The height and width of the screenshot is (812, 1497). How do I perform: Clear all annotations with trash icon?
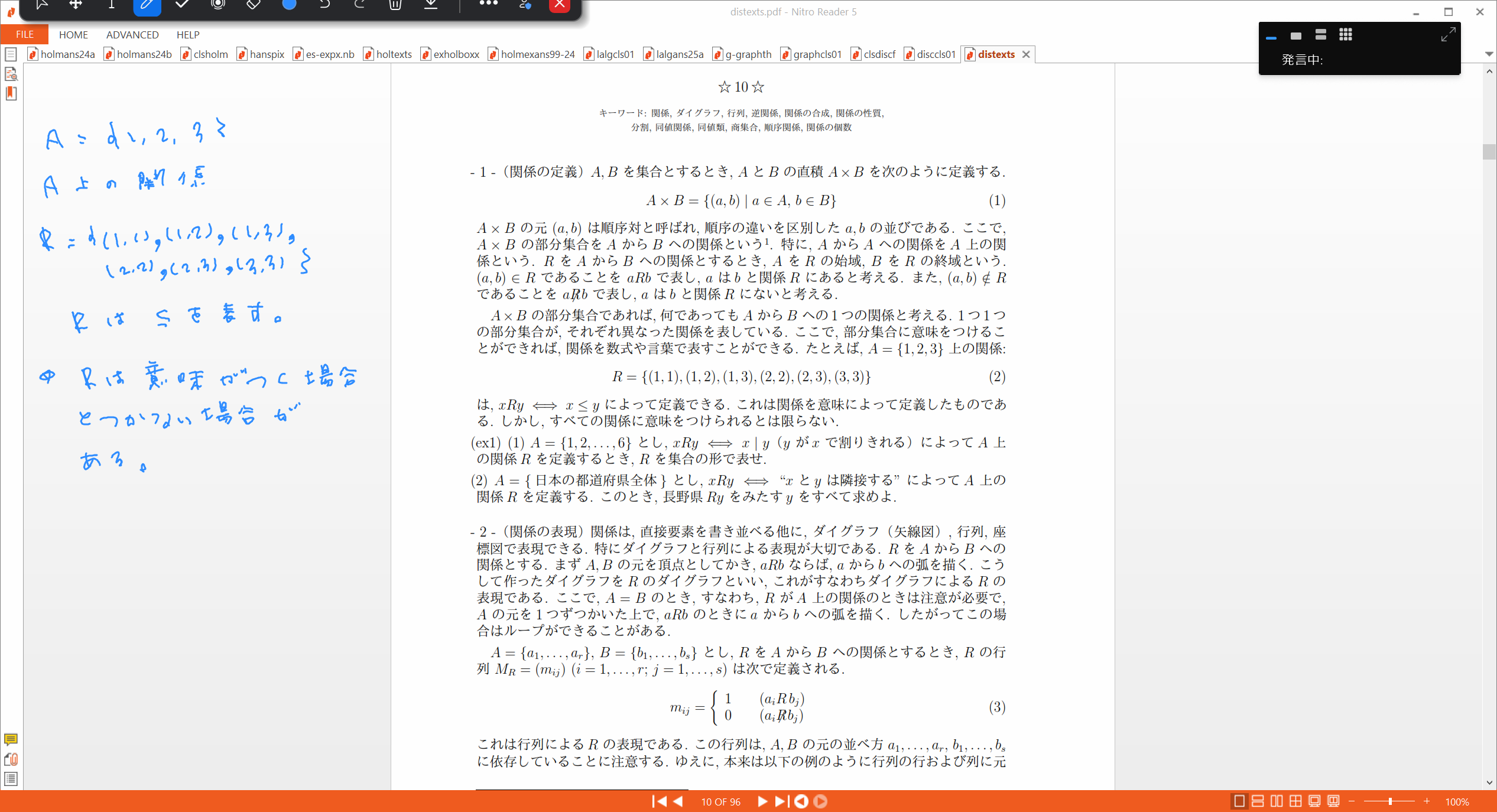(395, 5)
